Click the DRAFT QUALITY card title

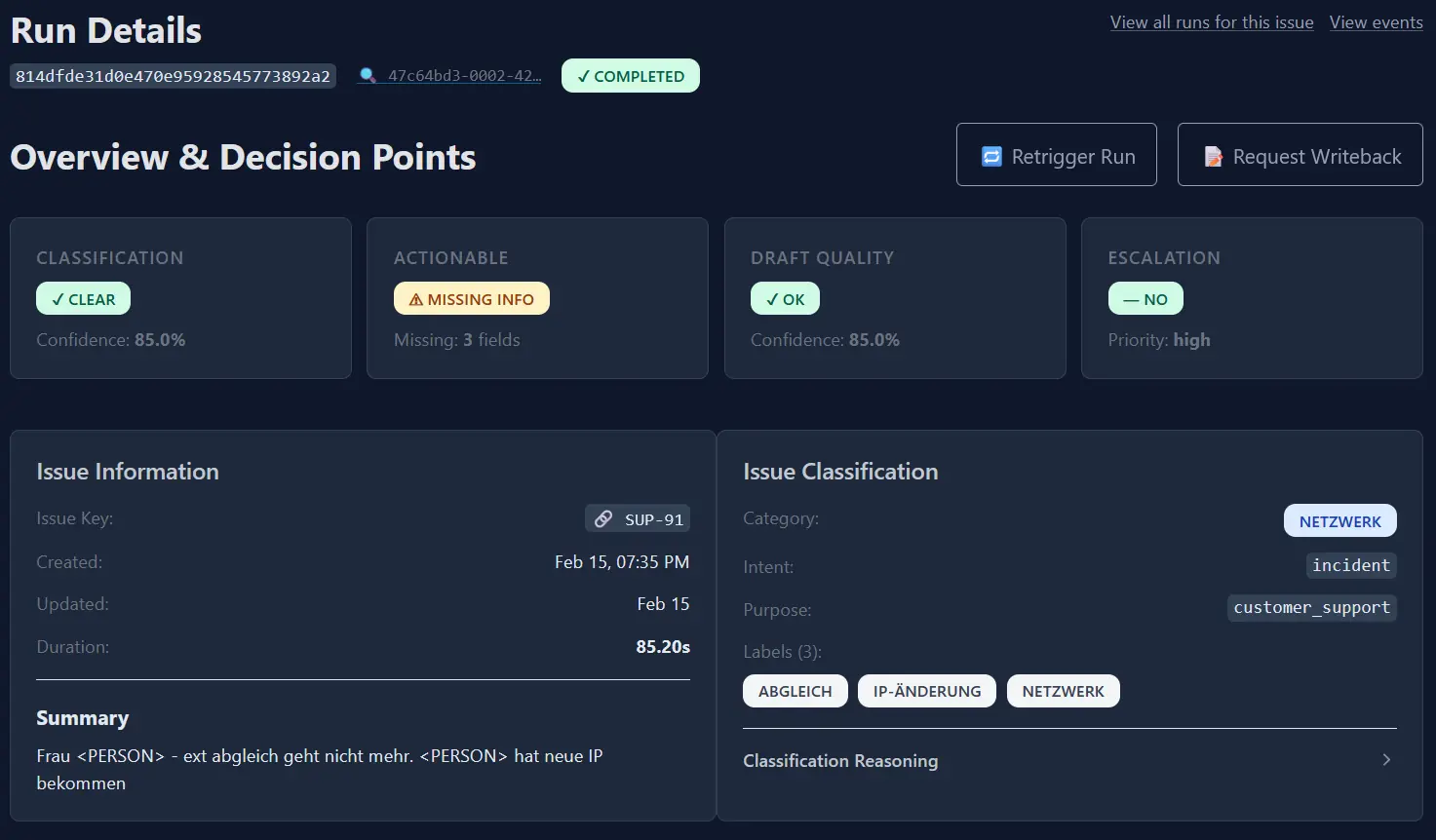click(822, 258)
